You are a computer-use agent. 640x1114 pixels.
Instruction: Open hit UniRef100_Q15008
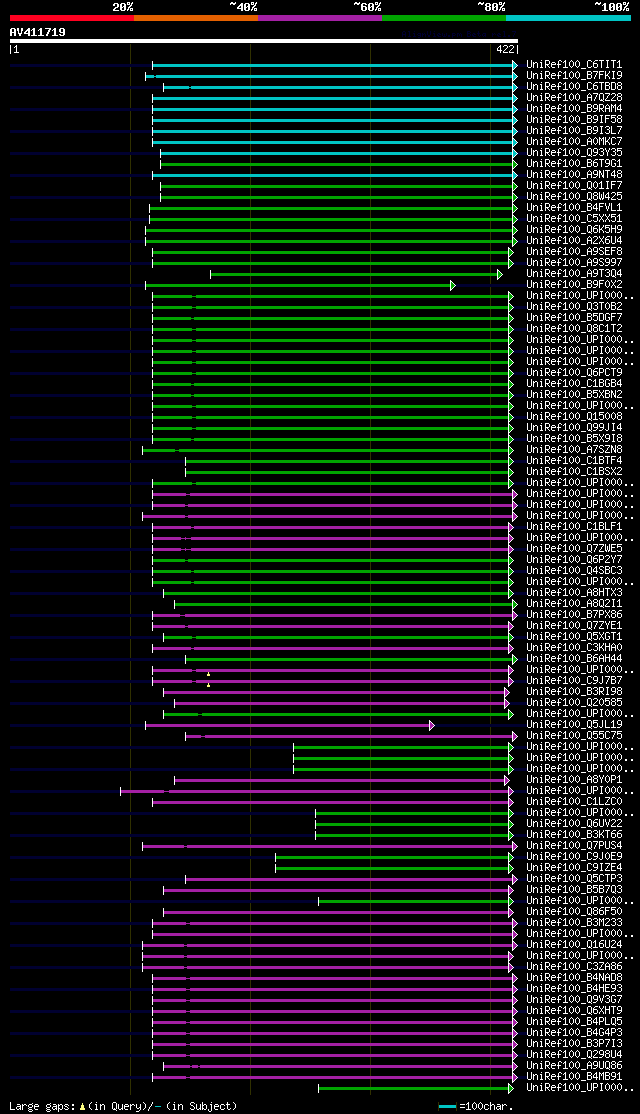click(x=575, y=417)
